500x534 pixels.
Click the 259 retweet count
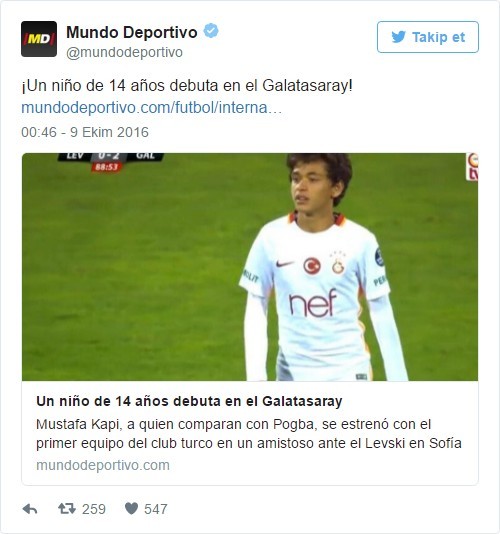click(x=94, y=509)
